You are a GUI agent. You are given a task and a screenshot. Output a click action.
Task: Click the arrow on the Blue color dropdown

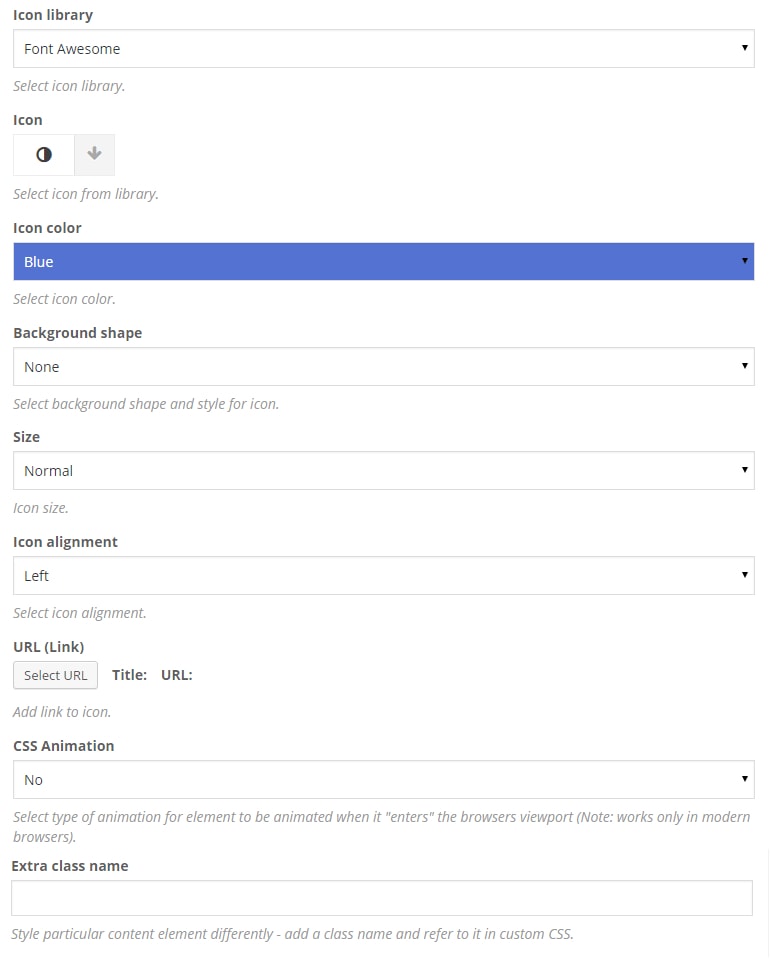(x=745, y=261)
